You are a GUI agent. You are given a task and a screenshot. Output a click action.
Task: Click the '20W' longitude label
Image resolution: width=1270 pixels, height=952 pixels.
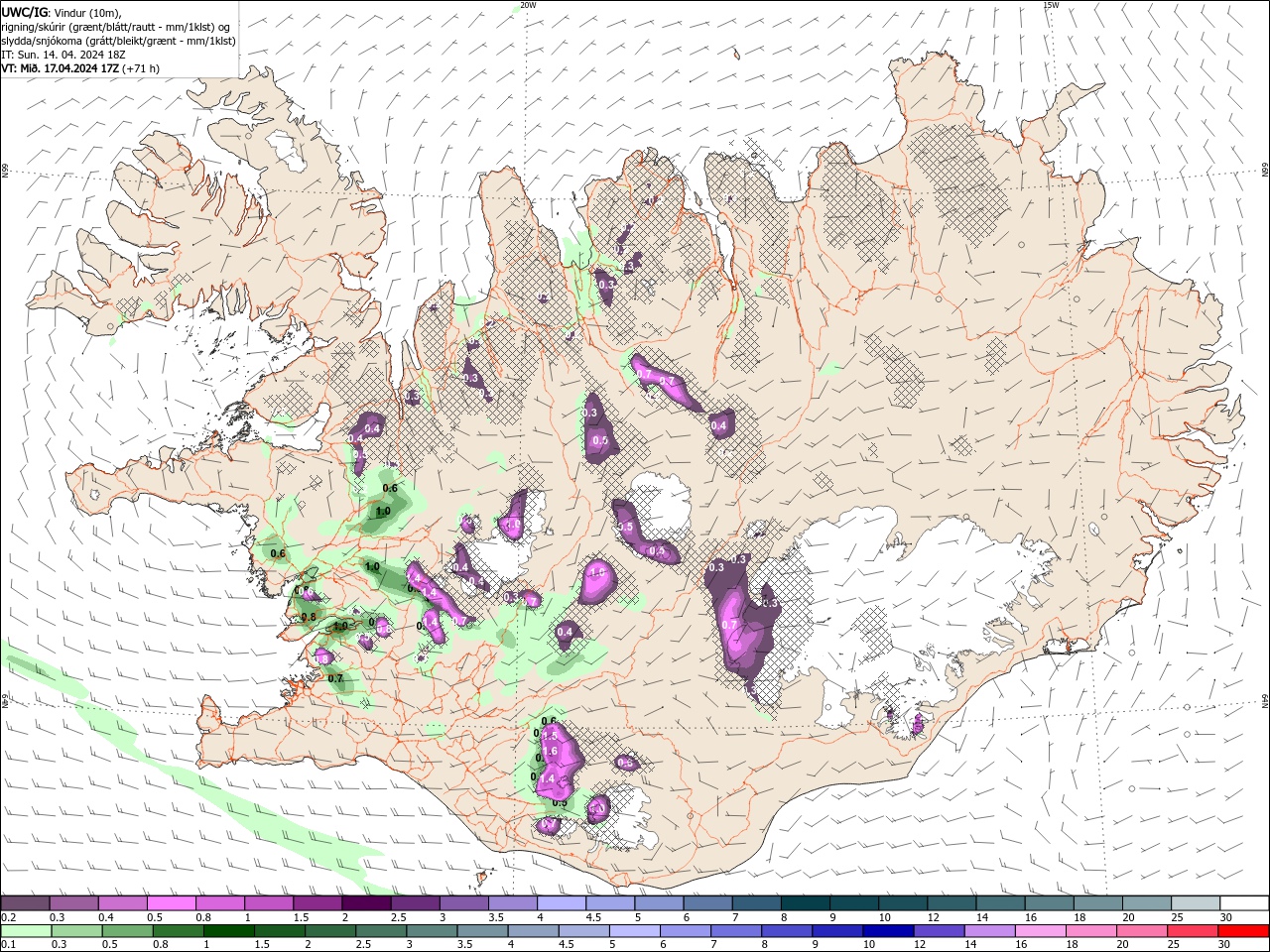[x=528, y=5]
